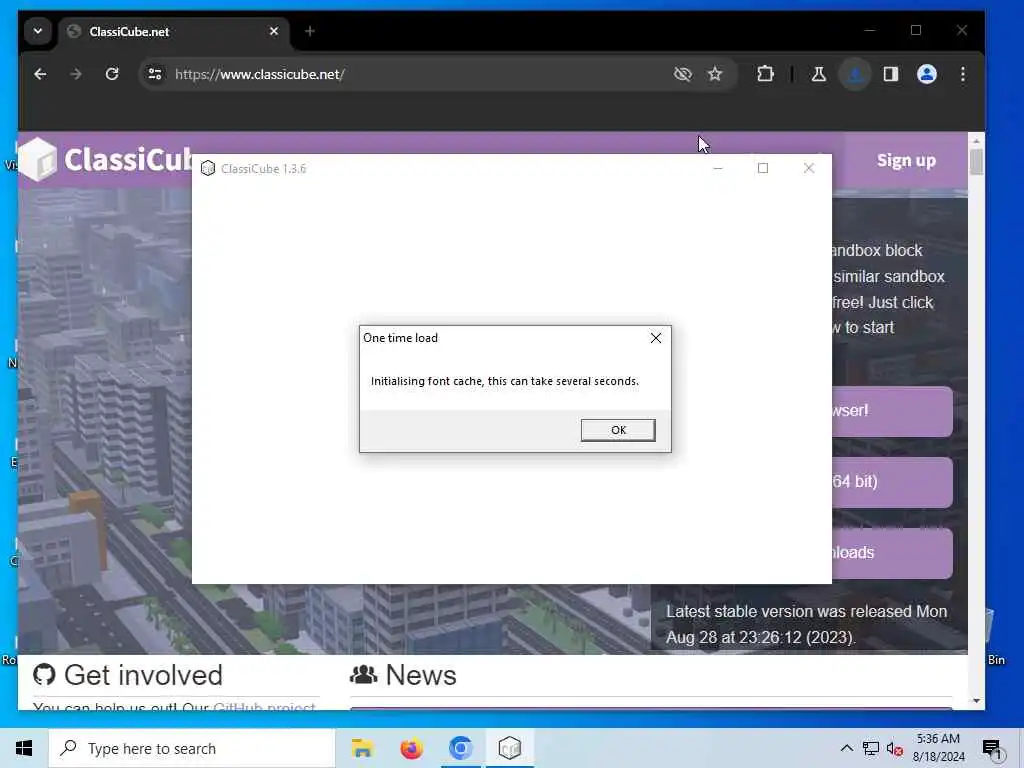Click the scrollbar down arrow on webpage

pos(976,701)
